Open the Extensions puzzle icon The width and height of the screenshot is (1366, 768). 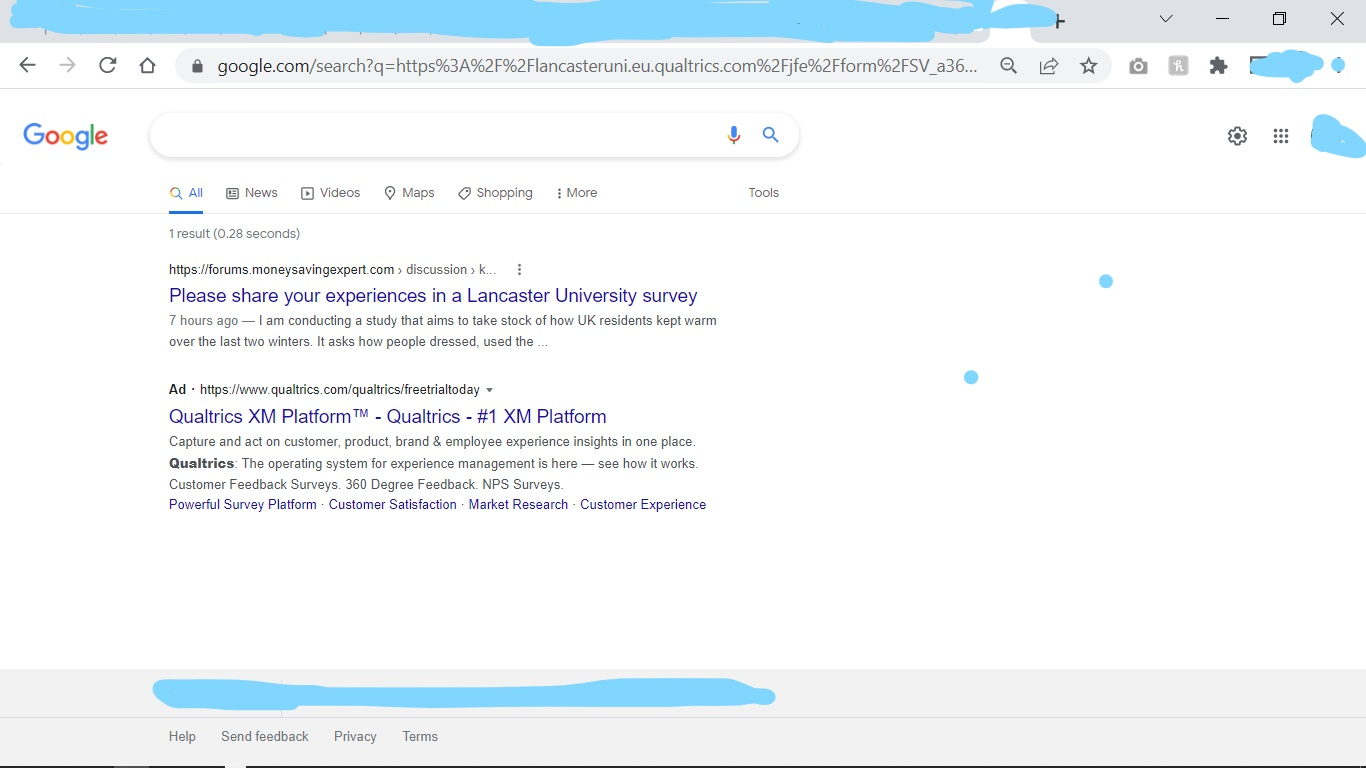[1218, 66]
